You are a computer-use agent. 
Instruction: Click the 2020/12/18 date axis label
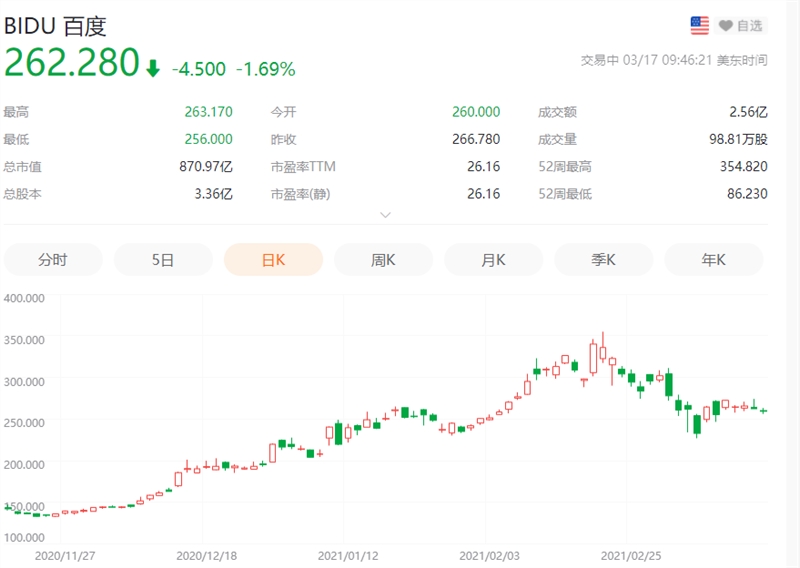click(207, 556)
